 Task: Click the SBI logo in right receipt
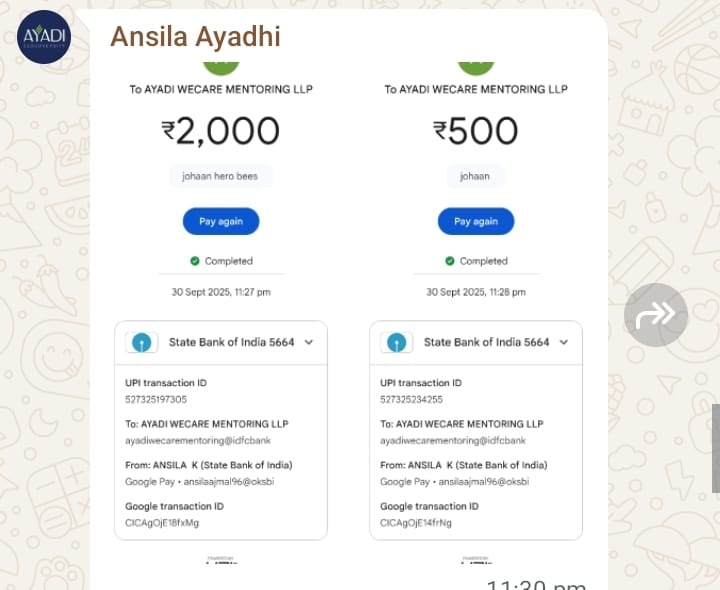pos(397,342)
